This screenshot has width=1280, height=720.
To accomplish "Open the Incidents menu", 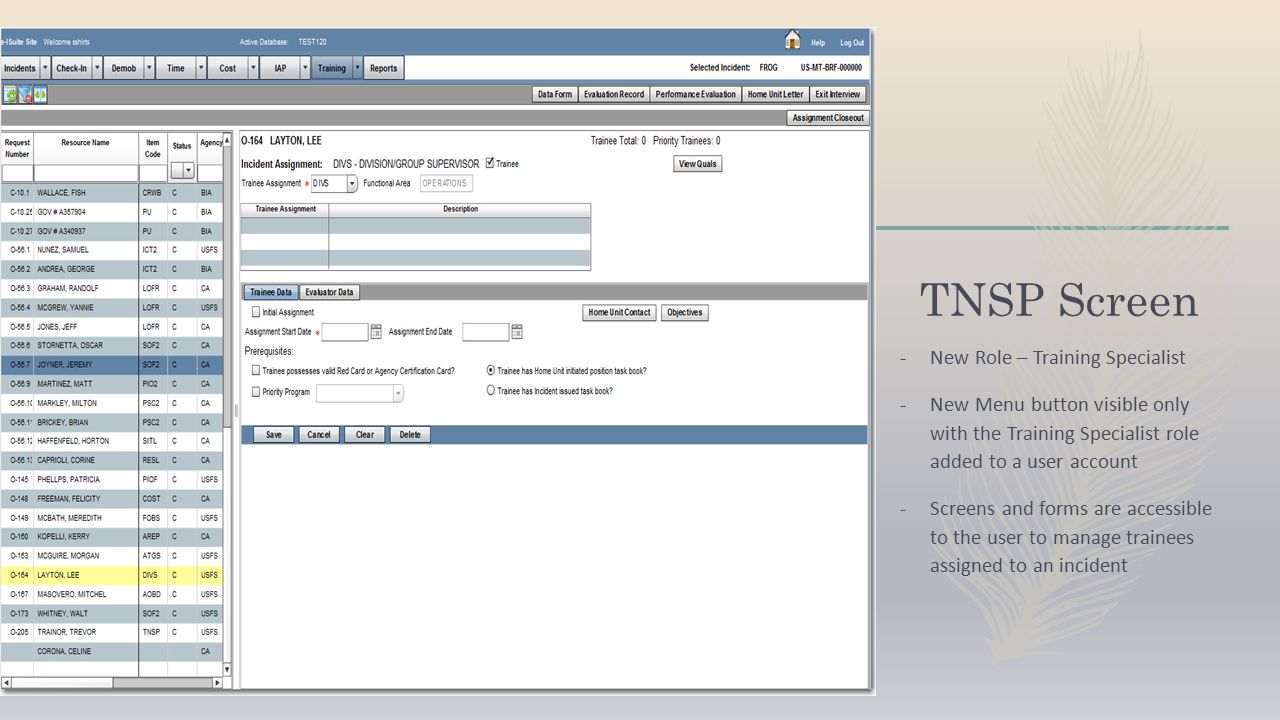I will coord(20,68).
